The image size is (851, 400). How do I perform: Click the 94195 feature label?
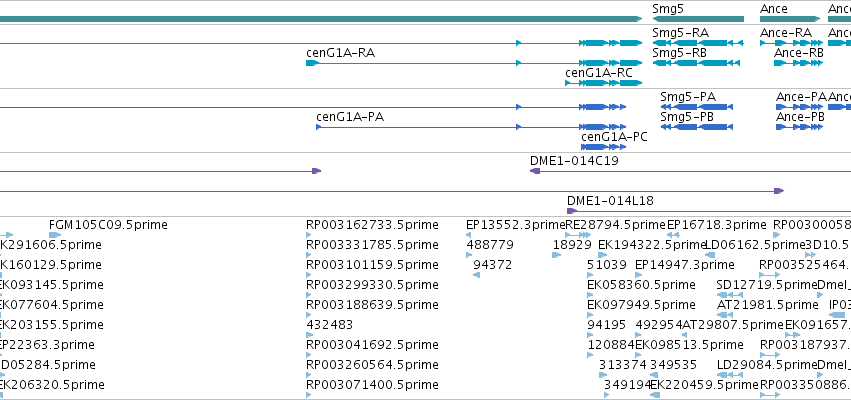[x=607, y=325]
